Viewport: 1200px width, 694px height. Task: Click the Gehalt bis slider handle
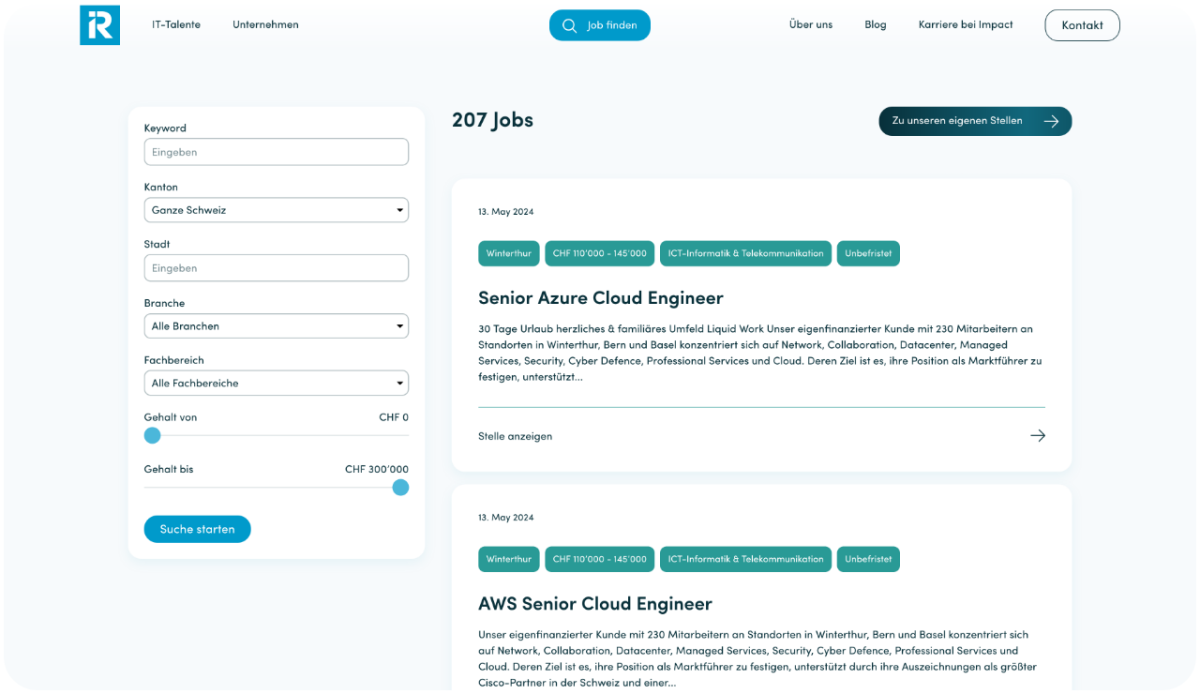tap(400, 487)
